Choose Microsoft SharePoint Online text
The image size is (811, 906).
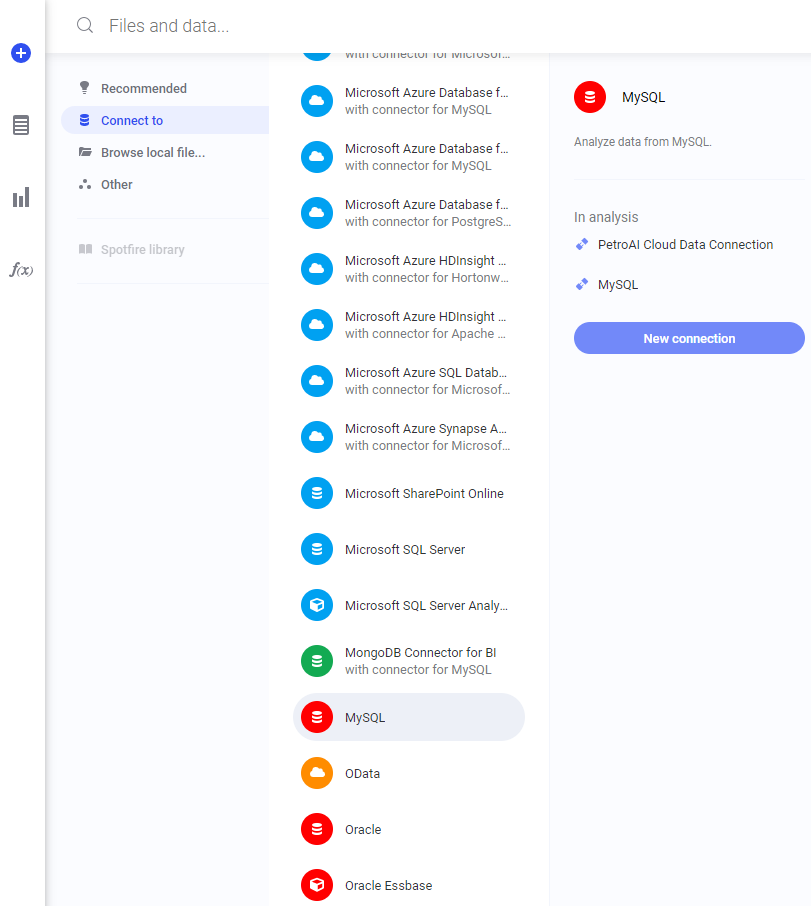(x=424, y=493)
